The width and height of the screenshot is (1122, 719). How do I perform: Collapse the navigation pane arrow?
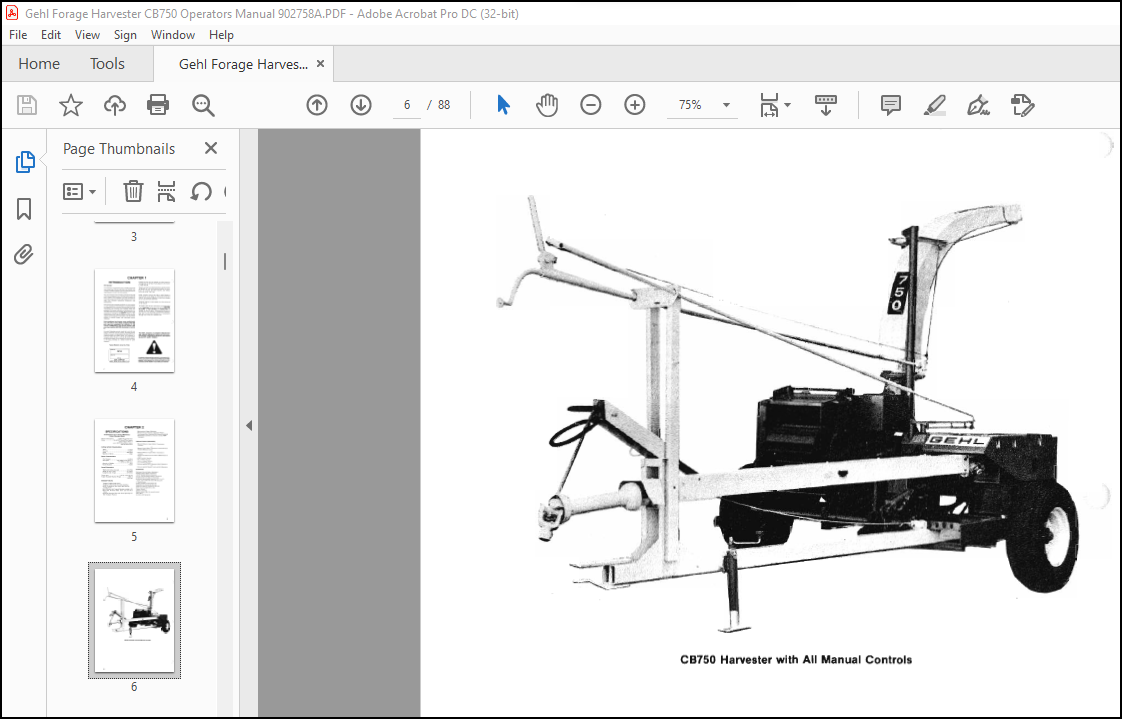click(x=249, y=426)
